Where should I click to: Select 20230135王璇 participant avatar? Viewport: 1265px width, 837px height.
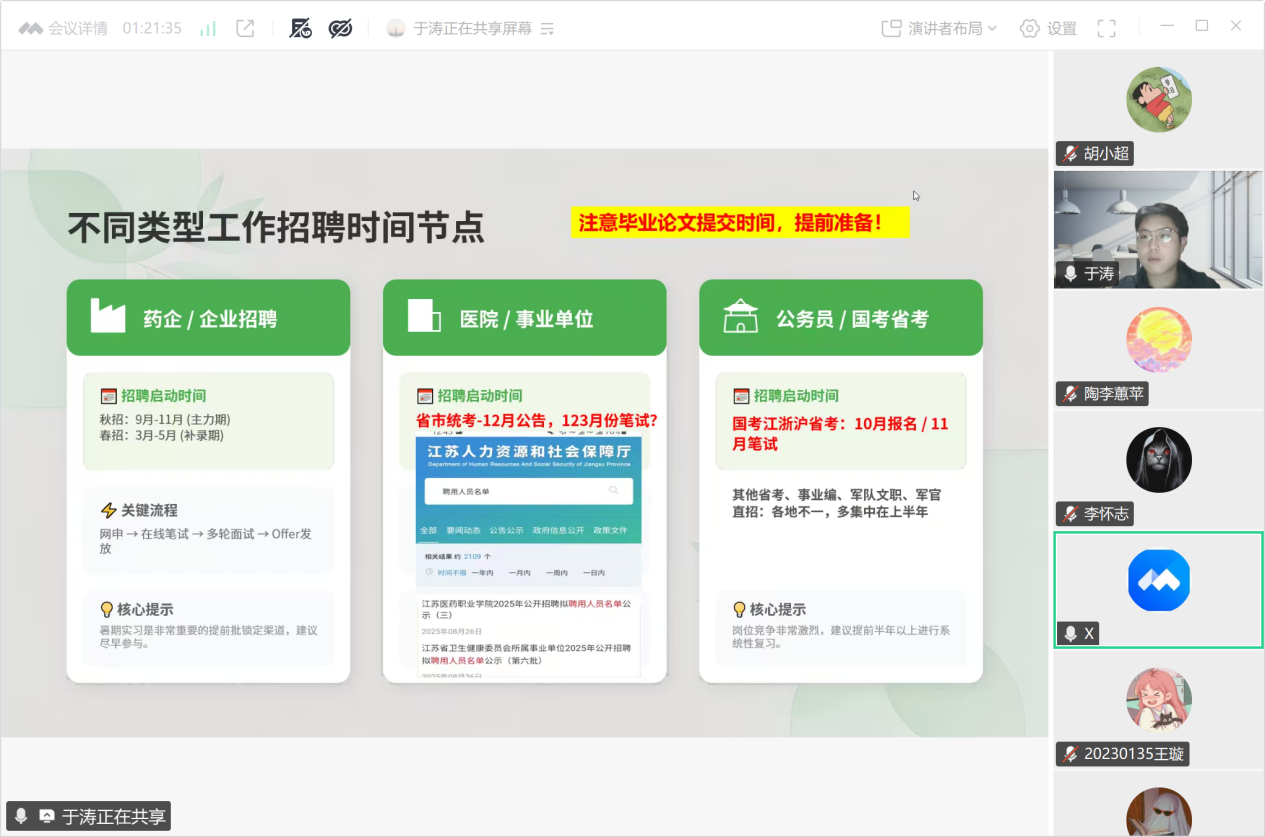1159,699
